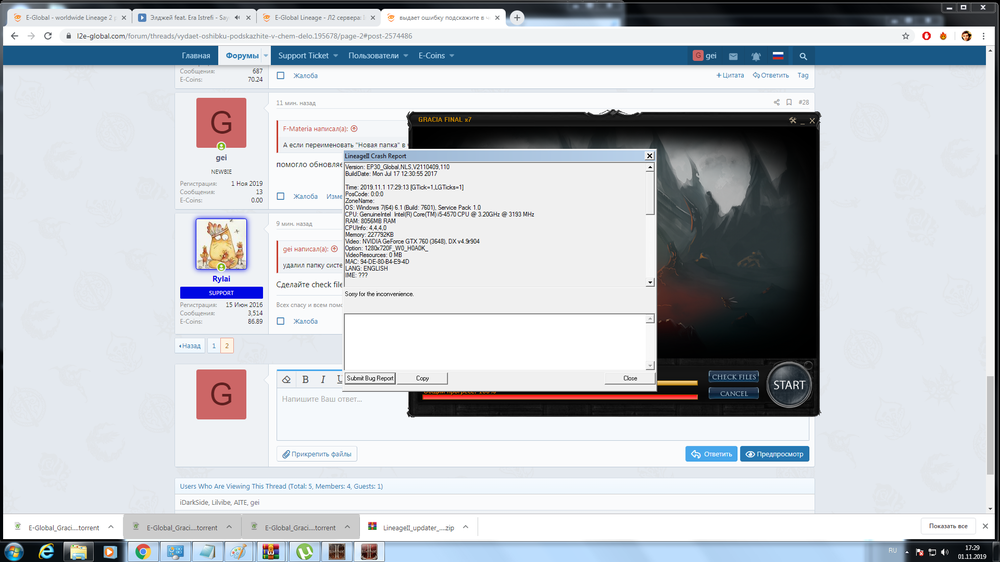Click CHECK FILES in the launcher
This screenshot has height=562, width=1000.
(734, 377)
